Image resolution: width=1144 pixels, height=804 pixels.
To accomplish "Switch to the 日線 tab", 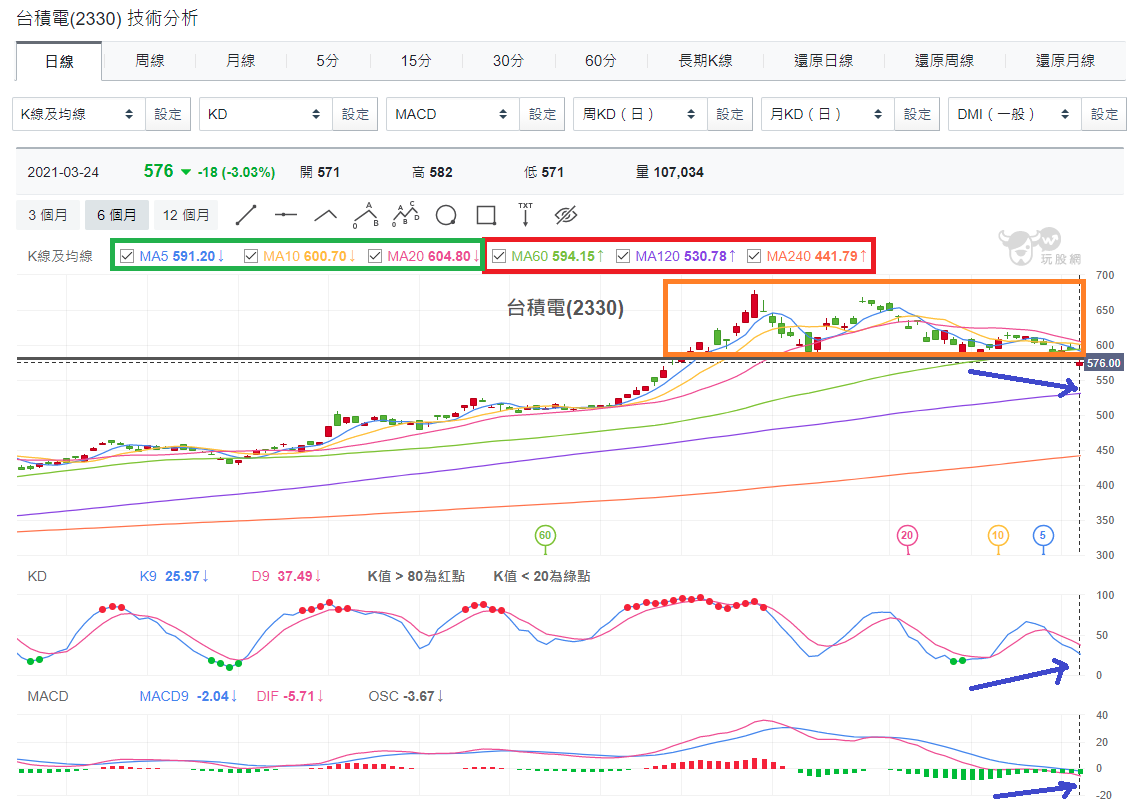I will [x=59, y=61].
